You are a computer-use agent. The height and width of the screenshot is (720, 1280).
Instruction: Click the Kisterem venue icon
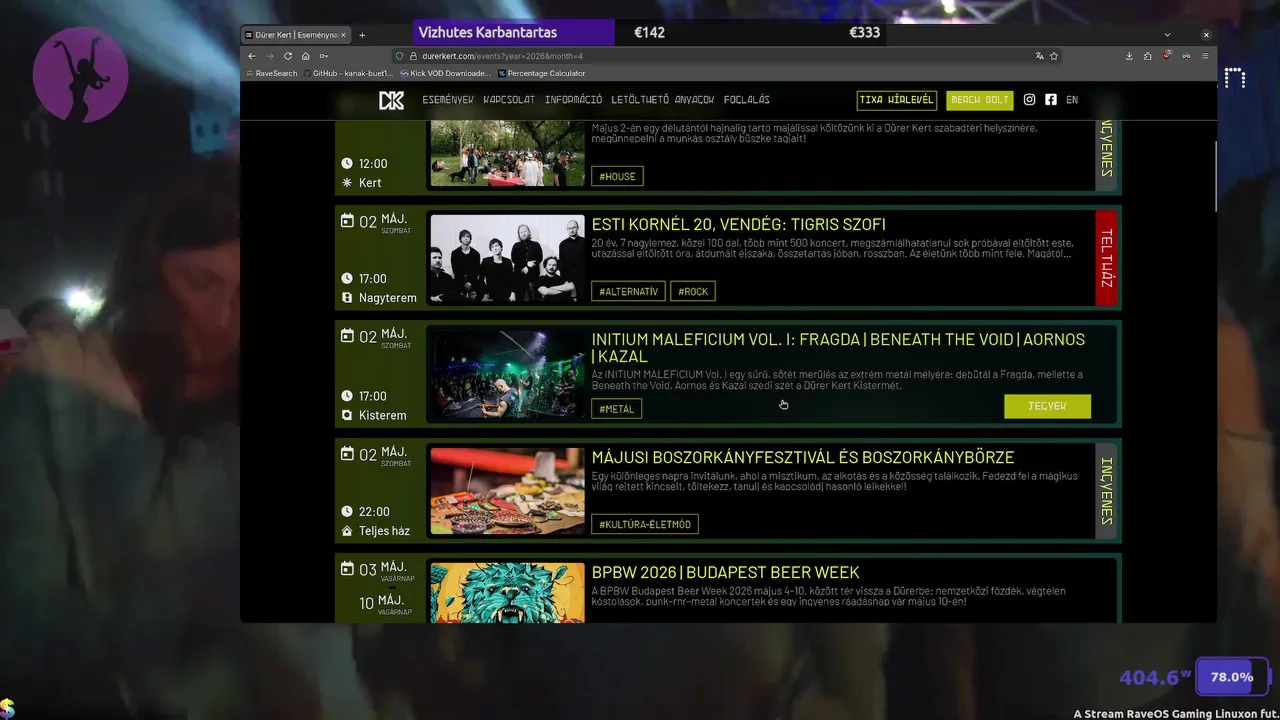point(347,415)
